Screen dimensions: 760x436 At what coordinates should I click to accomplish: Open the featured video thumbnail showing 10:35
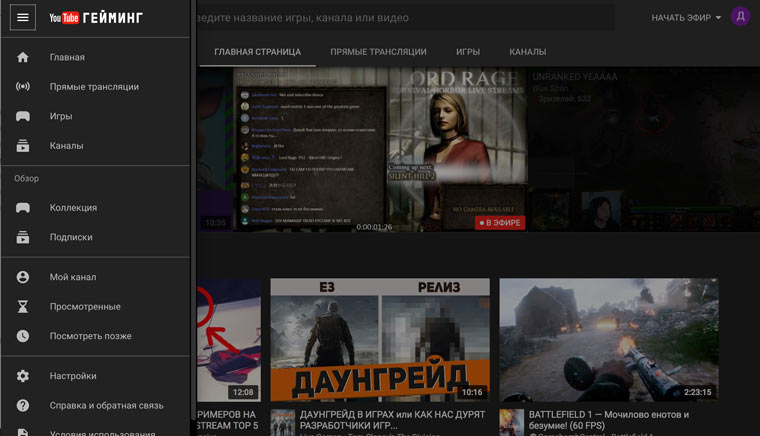click(x=215, y=149)
